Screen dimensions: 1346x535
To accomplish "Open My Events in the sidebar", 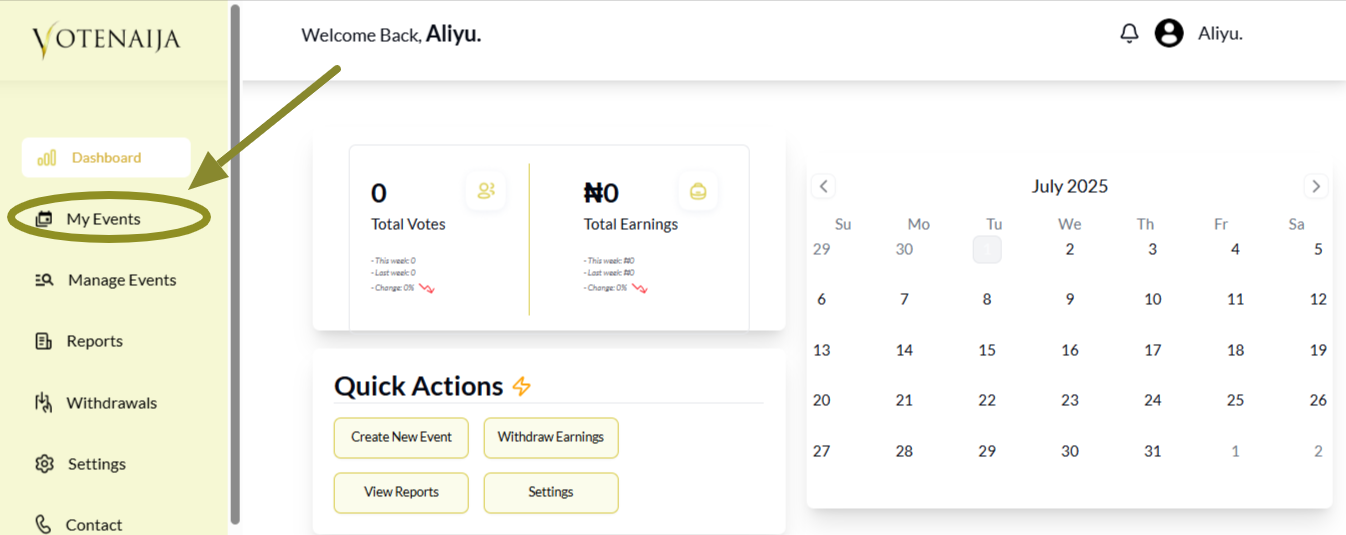I will click(103, 219).
